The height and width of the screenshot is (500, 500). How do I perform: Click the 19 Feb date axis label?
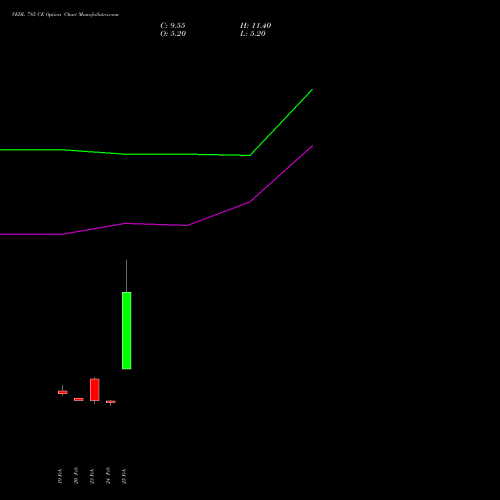coord(60,476)
